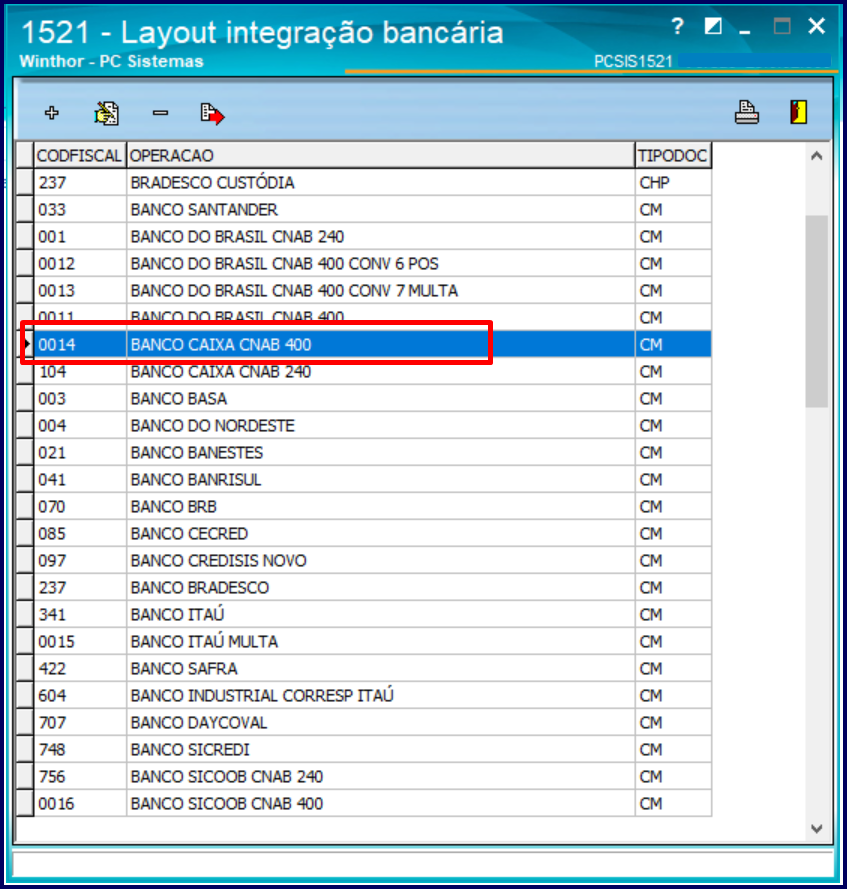Viewport: 847px width, 889px height.
Task: Click the export layout red arrow icon
Action: coord(213,113)
